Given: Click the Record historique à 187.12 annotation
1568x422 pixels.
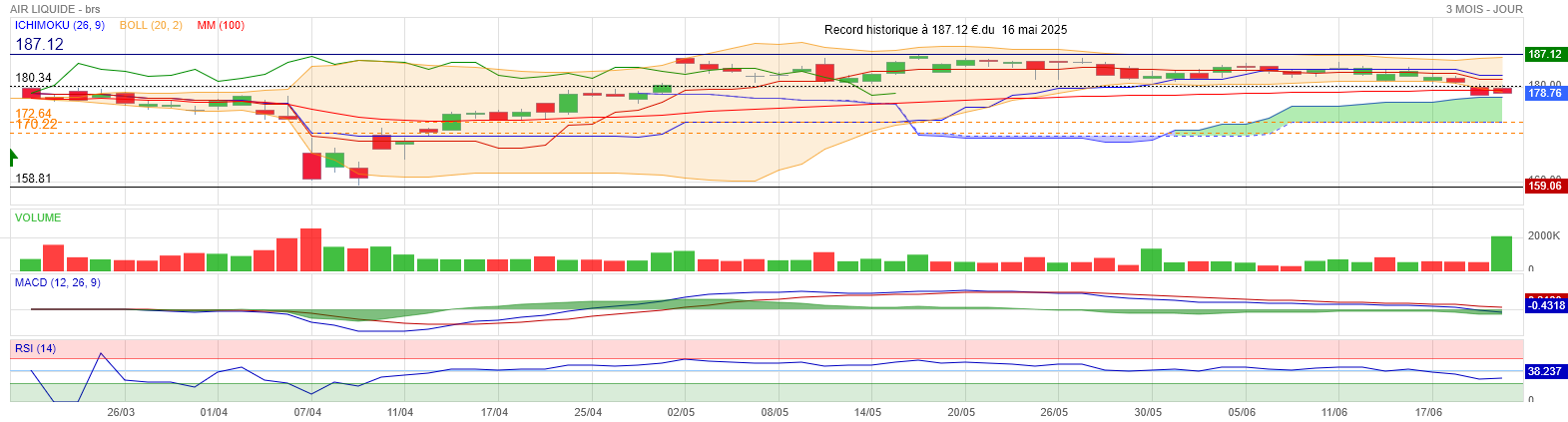Looking at the screenshot, I should [945, 30].
